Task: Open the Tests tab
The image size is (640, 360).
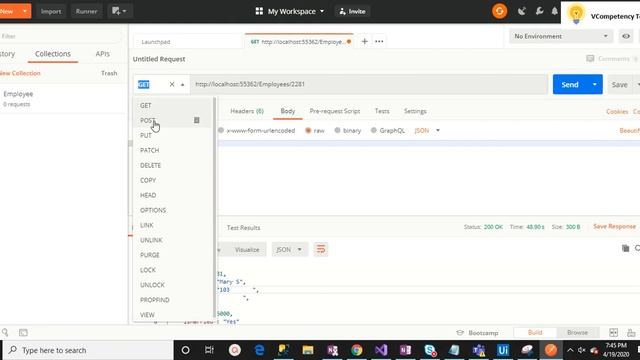Action: coord(382,111)
